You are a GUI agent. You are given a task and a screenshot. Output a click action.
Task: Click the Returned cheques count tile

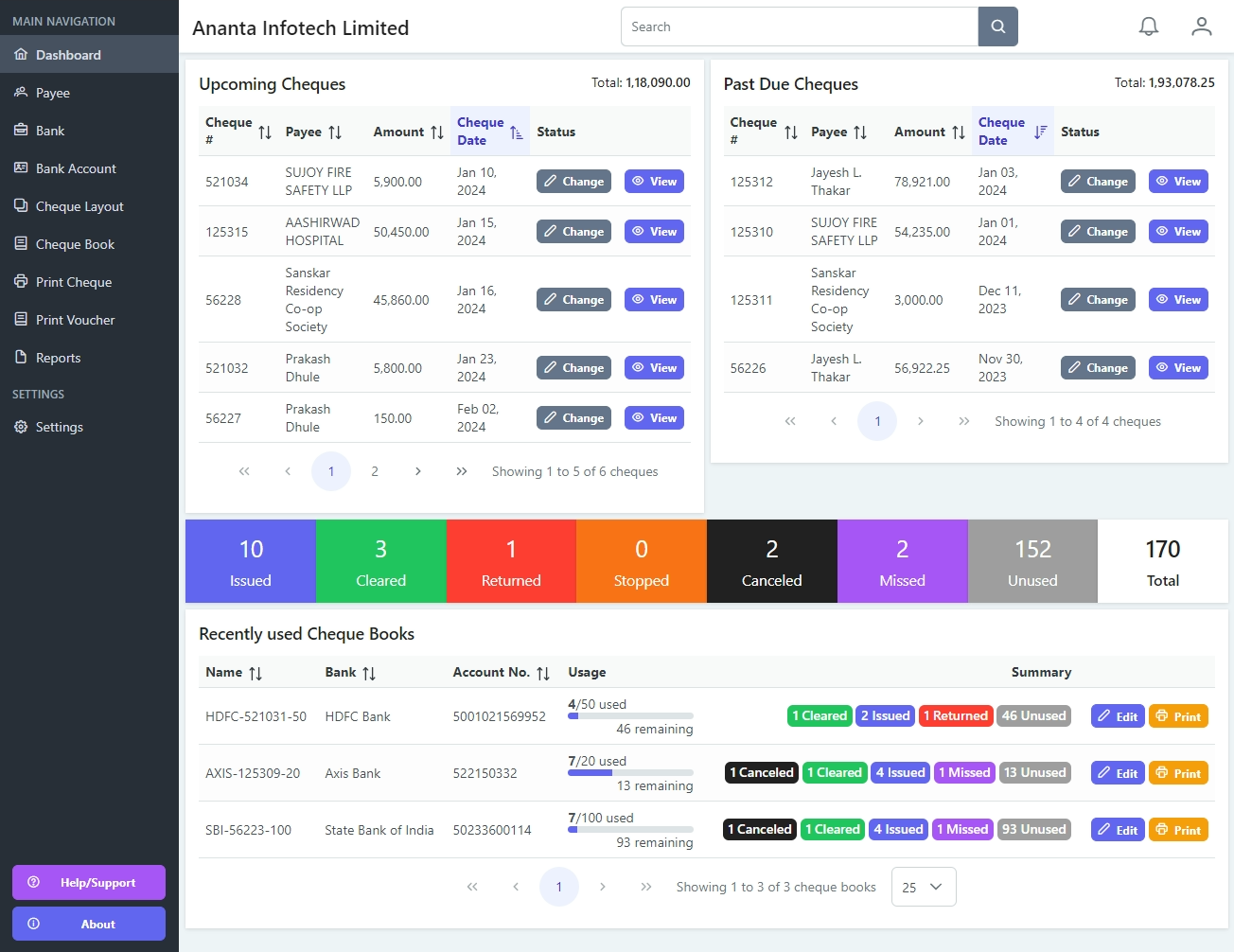click(511, 561)
